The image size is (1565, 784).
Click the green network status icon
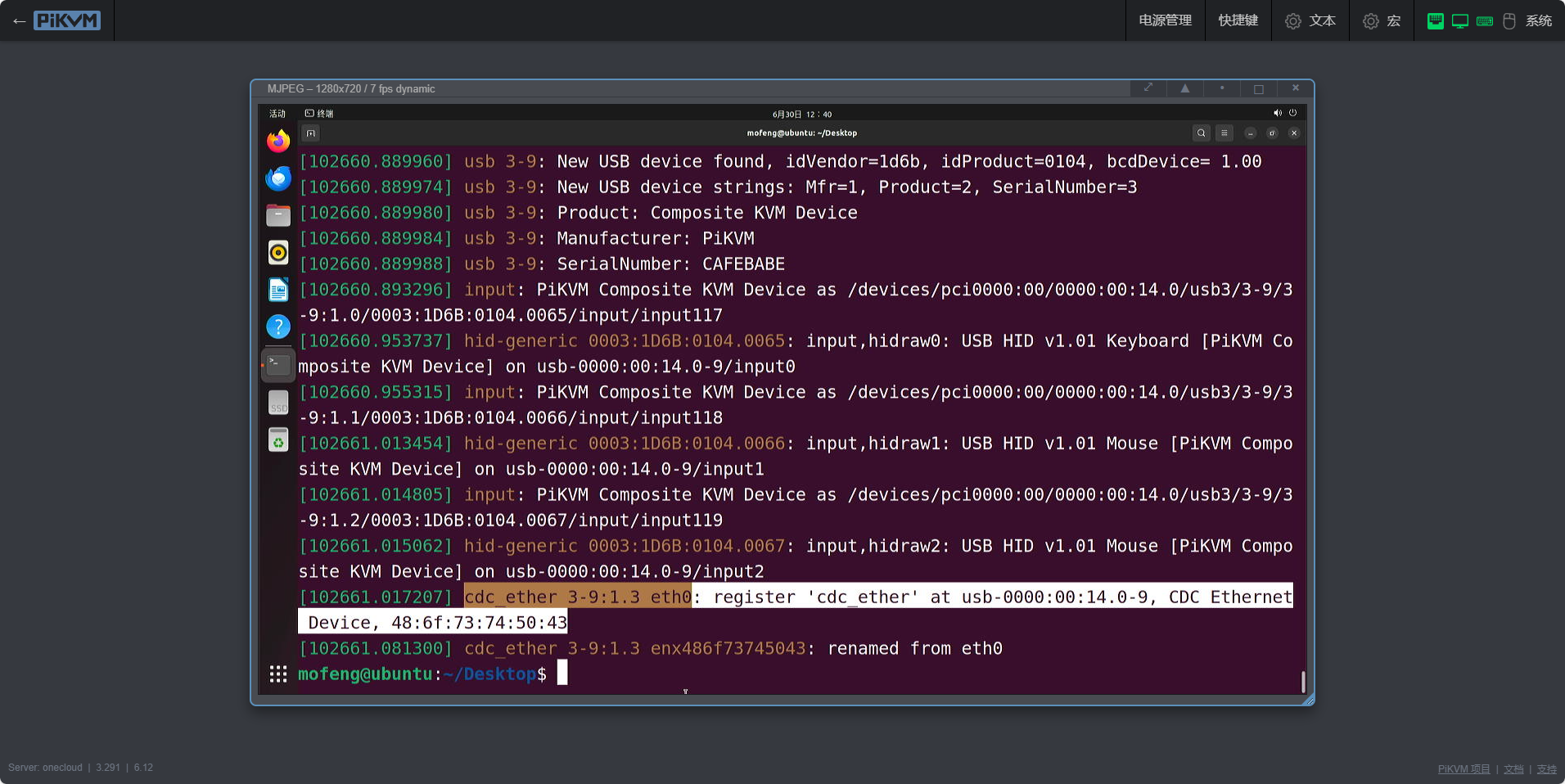[x=1435, y=21]
